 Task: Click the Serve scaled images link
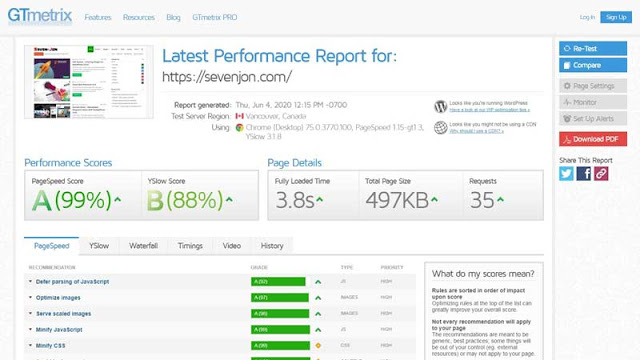pos(63,313)
